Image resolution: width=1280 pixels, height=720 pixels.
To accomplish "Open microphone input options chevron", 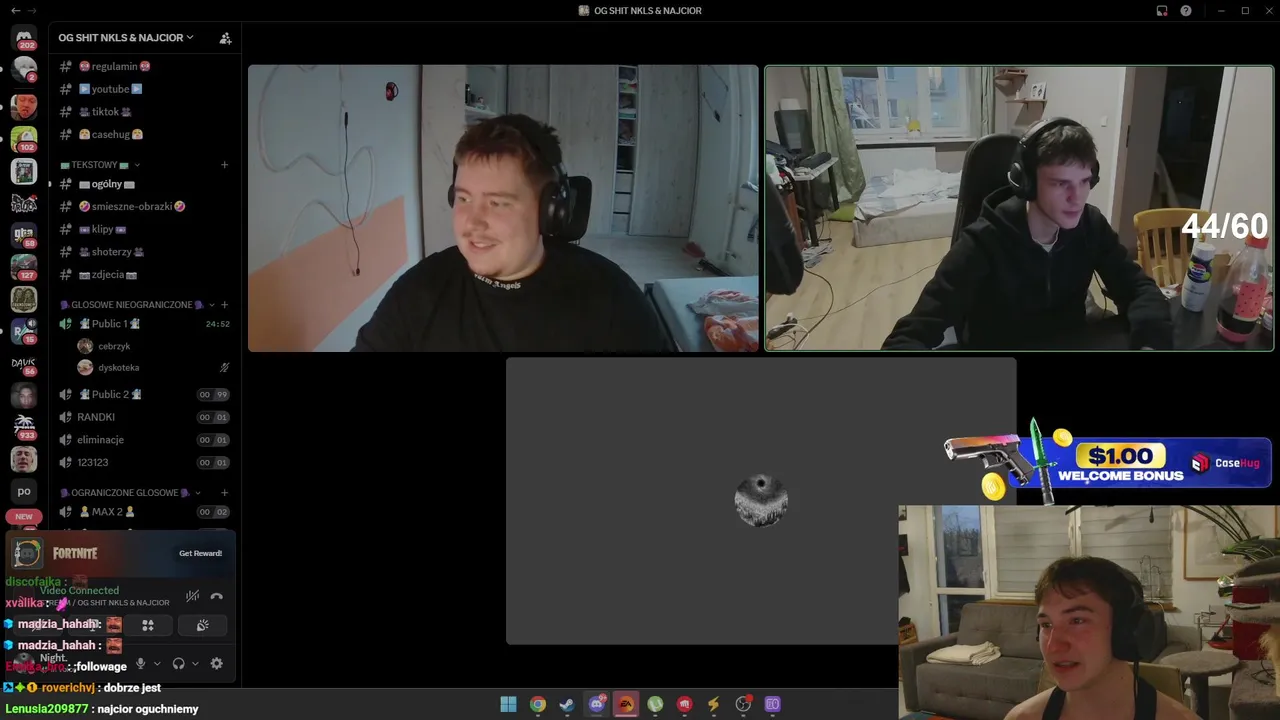I will 156,664.
